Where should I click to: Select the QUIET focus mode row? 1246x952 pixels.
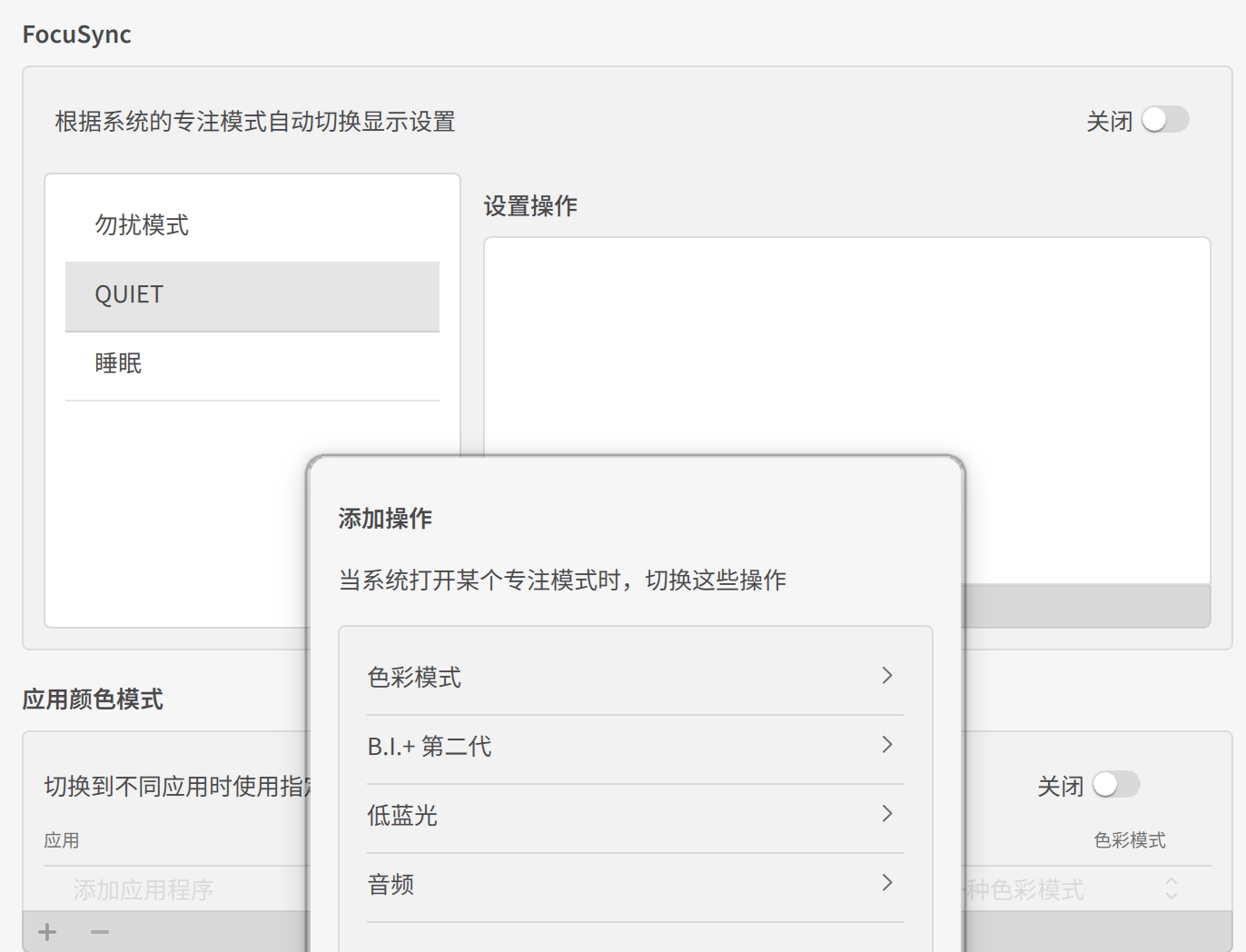(252, 296)
